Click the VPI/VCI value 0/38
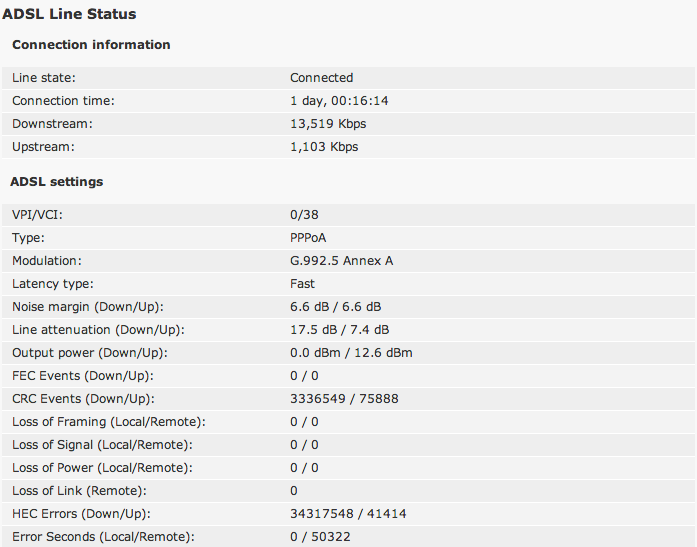 (304, 215)
